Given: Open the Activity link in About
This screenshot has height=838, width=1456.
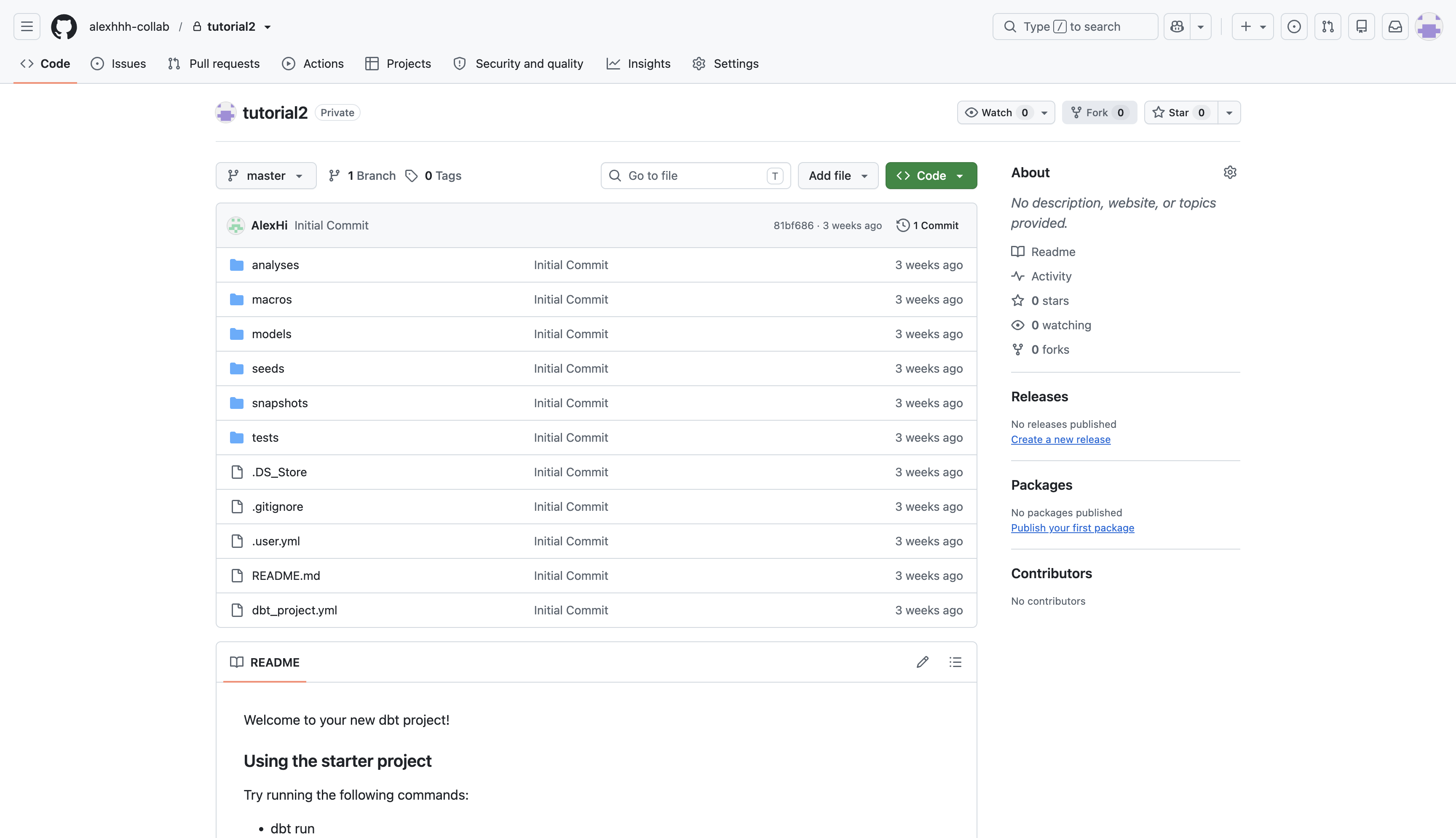Looking at the screenshot, I should (x=1041, y=276).
